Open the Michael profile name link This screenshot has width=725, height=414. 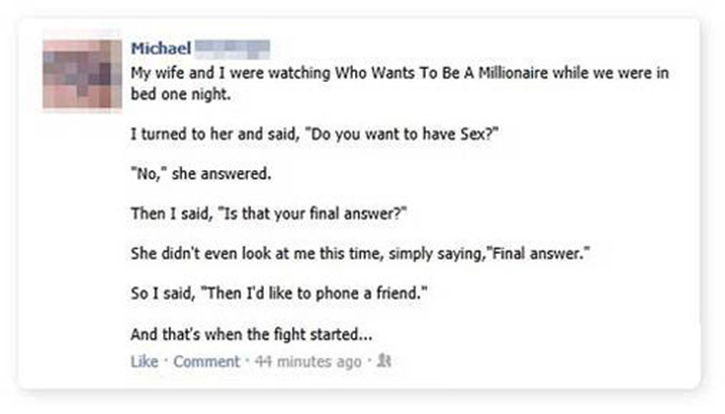(x=161, y=48)
